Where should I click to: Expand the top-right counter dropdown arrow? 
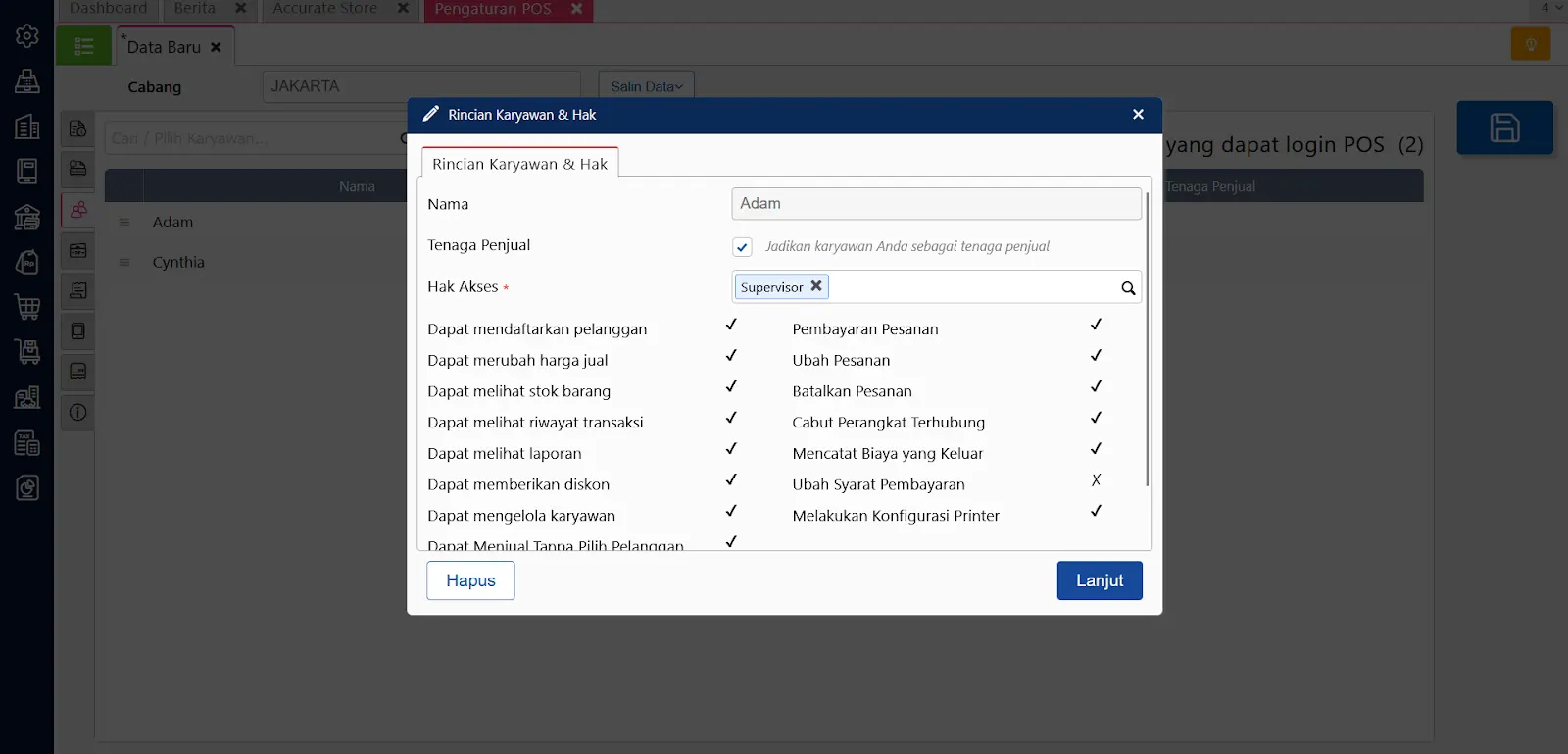[1558, 8]
